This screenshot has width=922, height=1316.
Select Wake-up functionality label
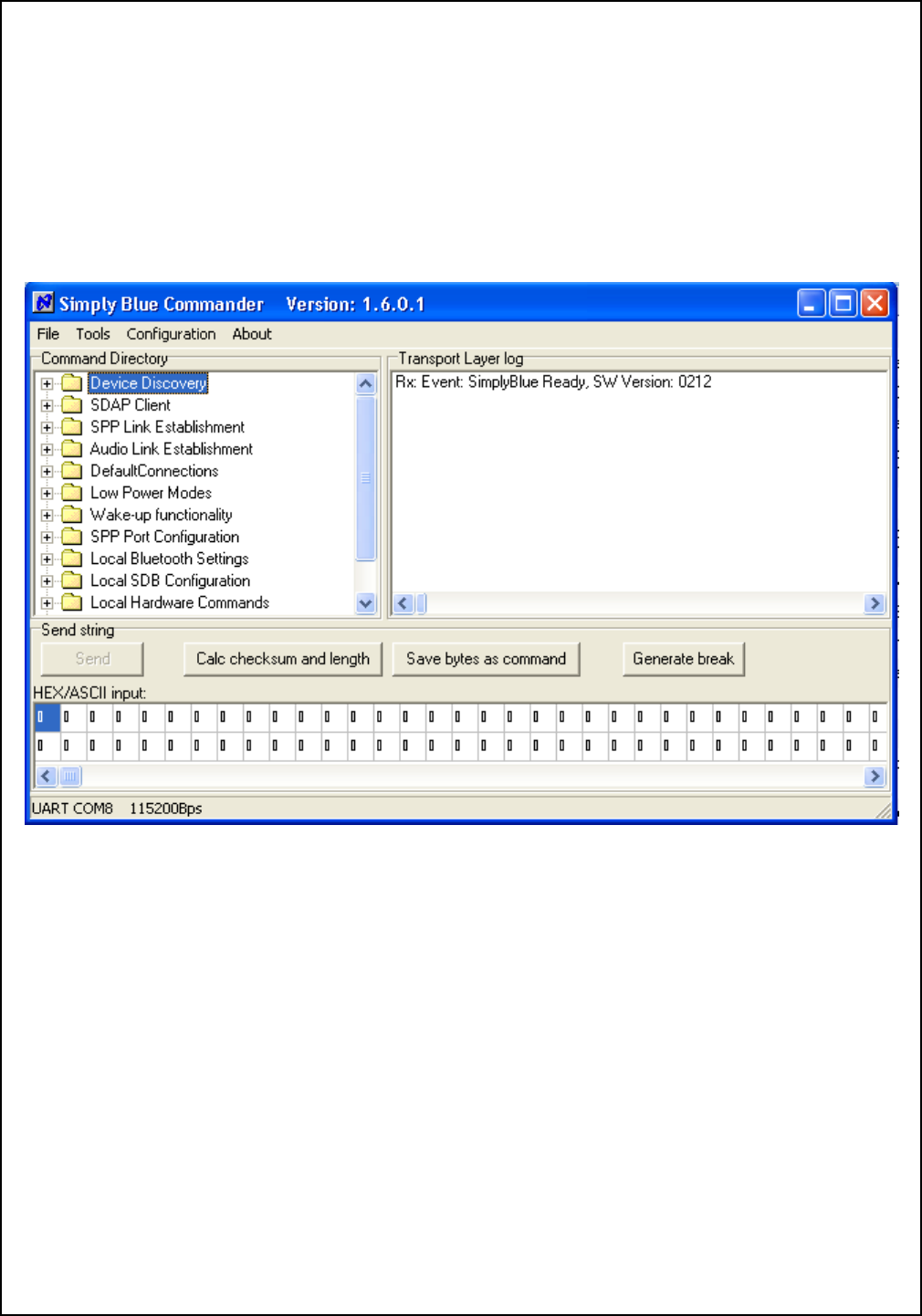[x=161, y=515]
